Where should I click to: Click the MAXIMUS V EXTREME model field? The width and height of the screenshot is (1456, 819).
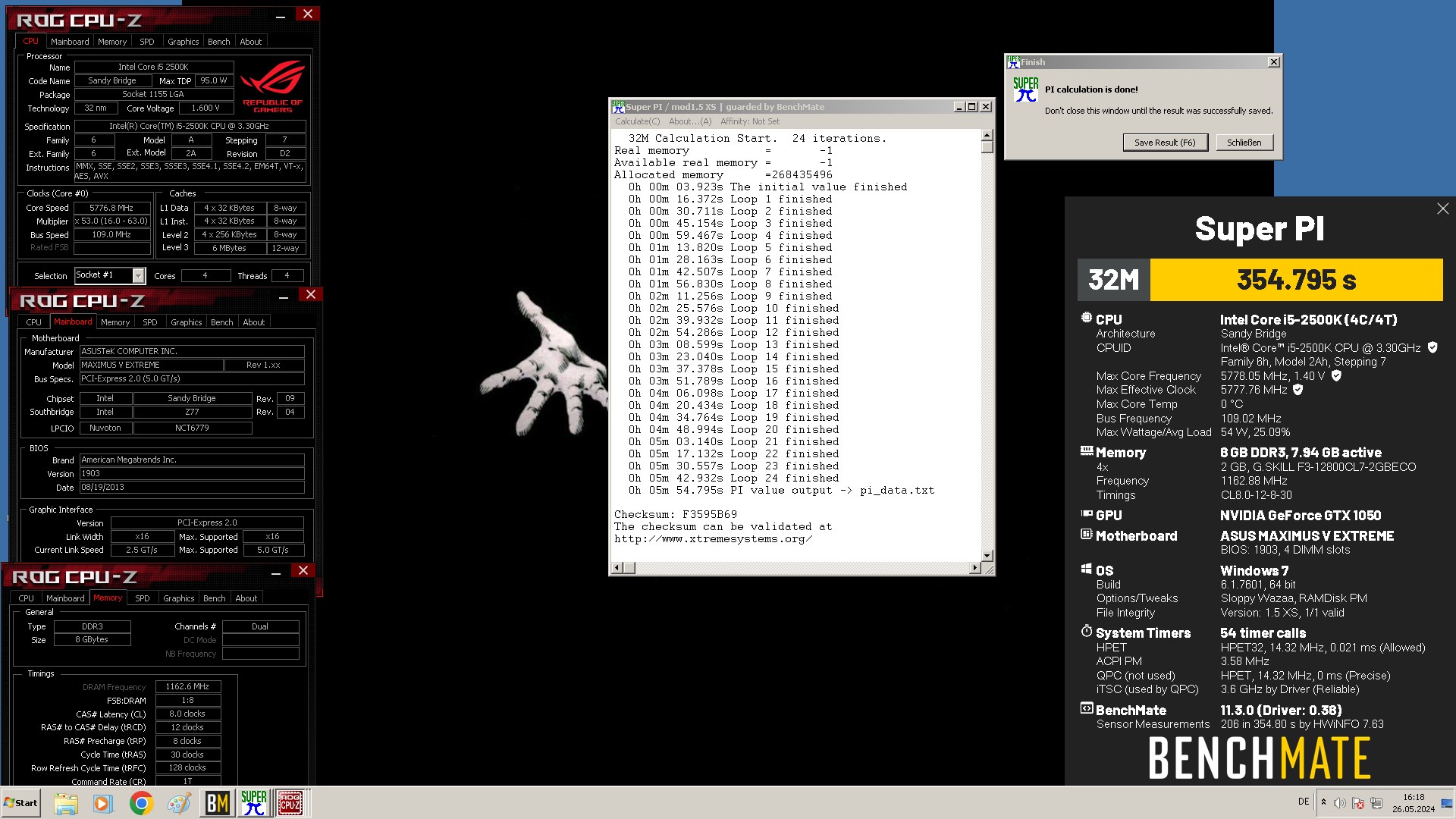pos(151,365)
